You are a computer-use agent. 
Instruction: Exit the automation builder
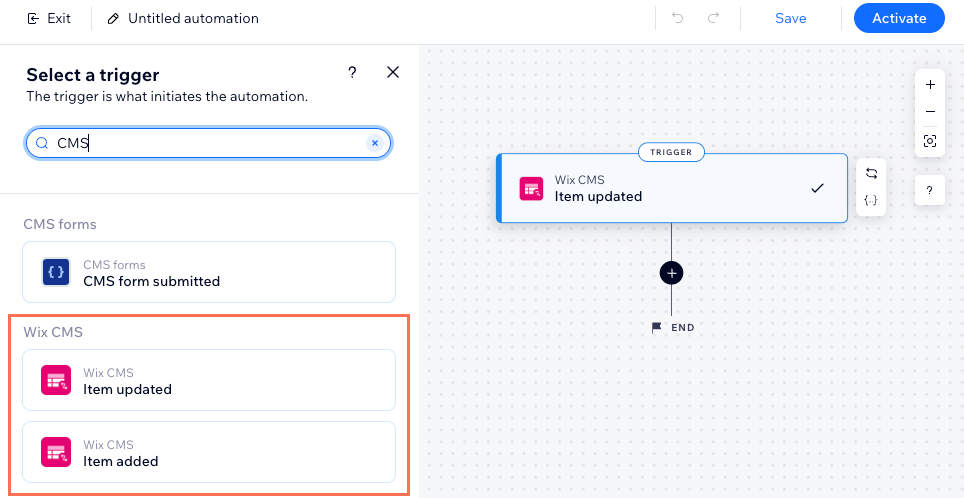49,18
